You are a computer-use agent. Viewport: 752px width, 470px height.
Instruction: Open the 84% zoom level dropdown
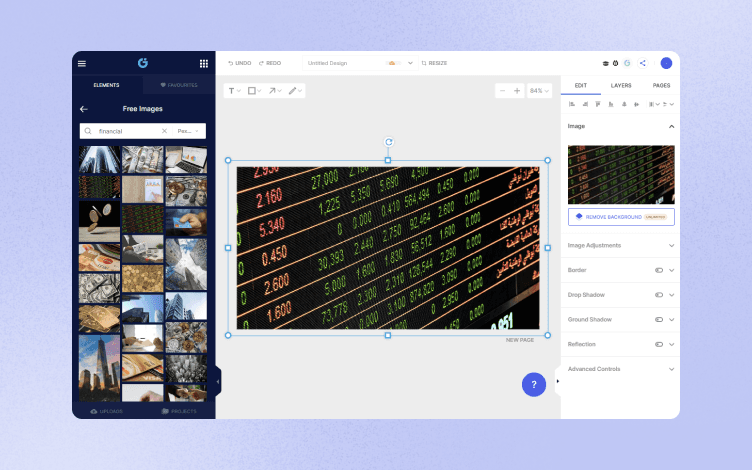[539, 91]
